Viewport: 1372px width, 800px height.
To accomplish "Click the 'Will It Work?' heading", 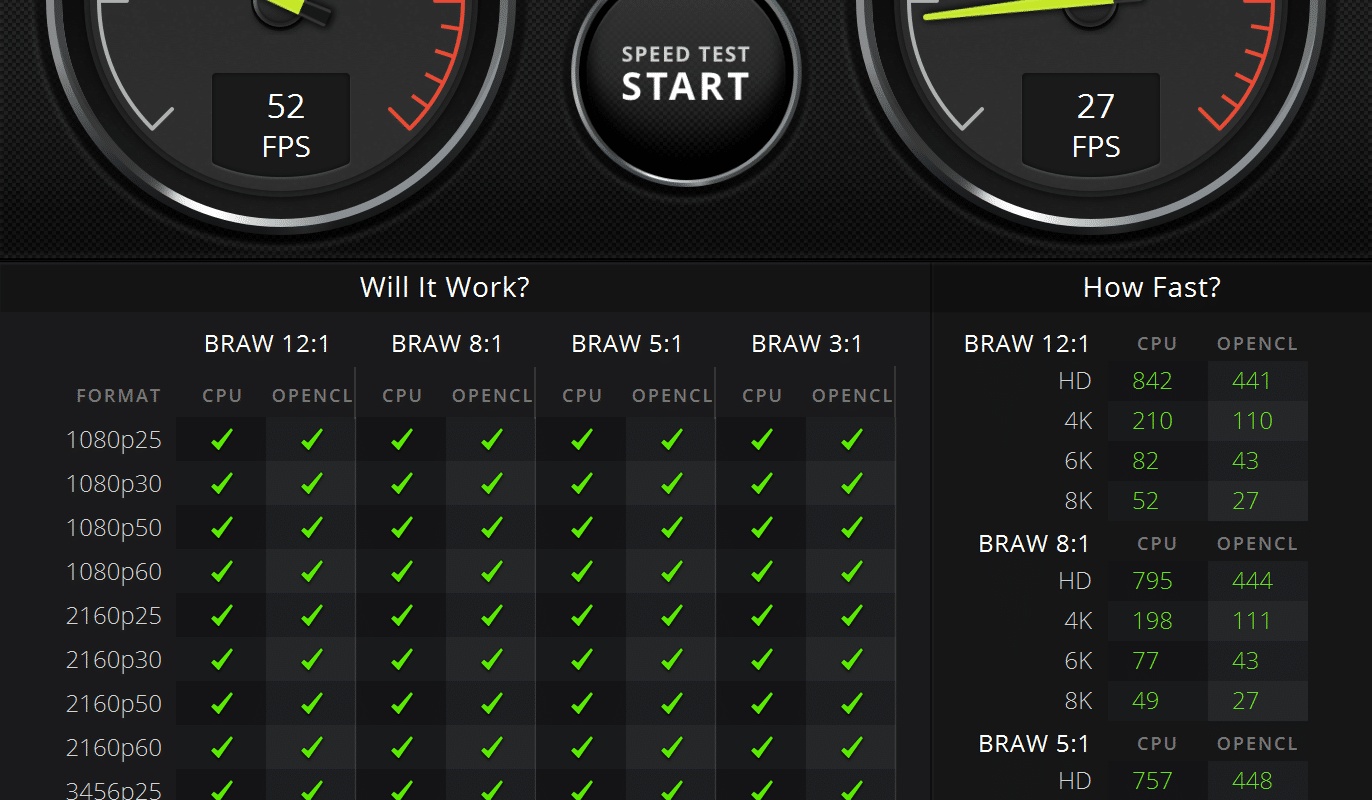I will pyautogui.click(x=445, y=288).
